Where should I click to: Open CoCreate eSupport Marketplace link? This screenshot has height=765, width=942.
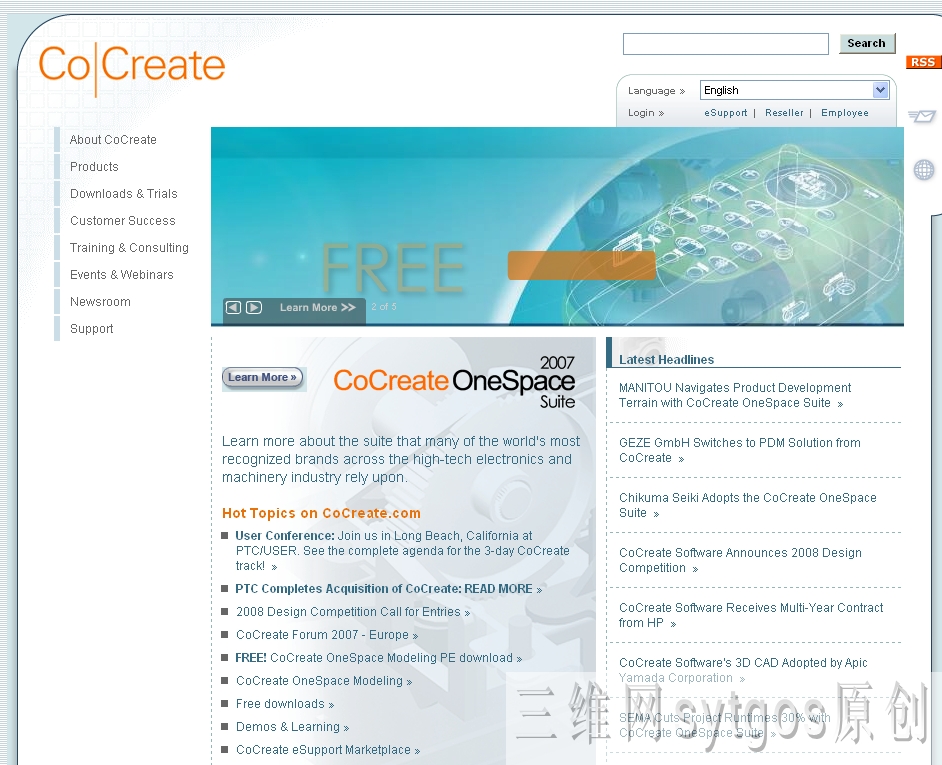pyautogui.click(x=328, y=750)
